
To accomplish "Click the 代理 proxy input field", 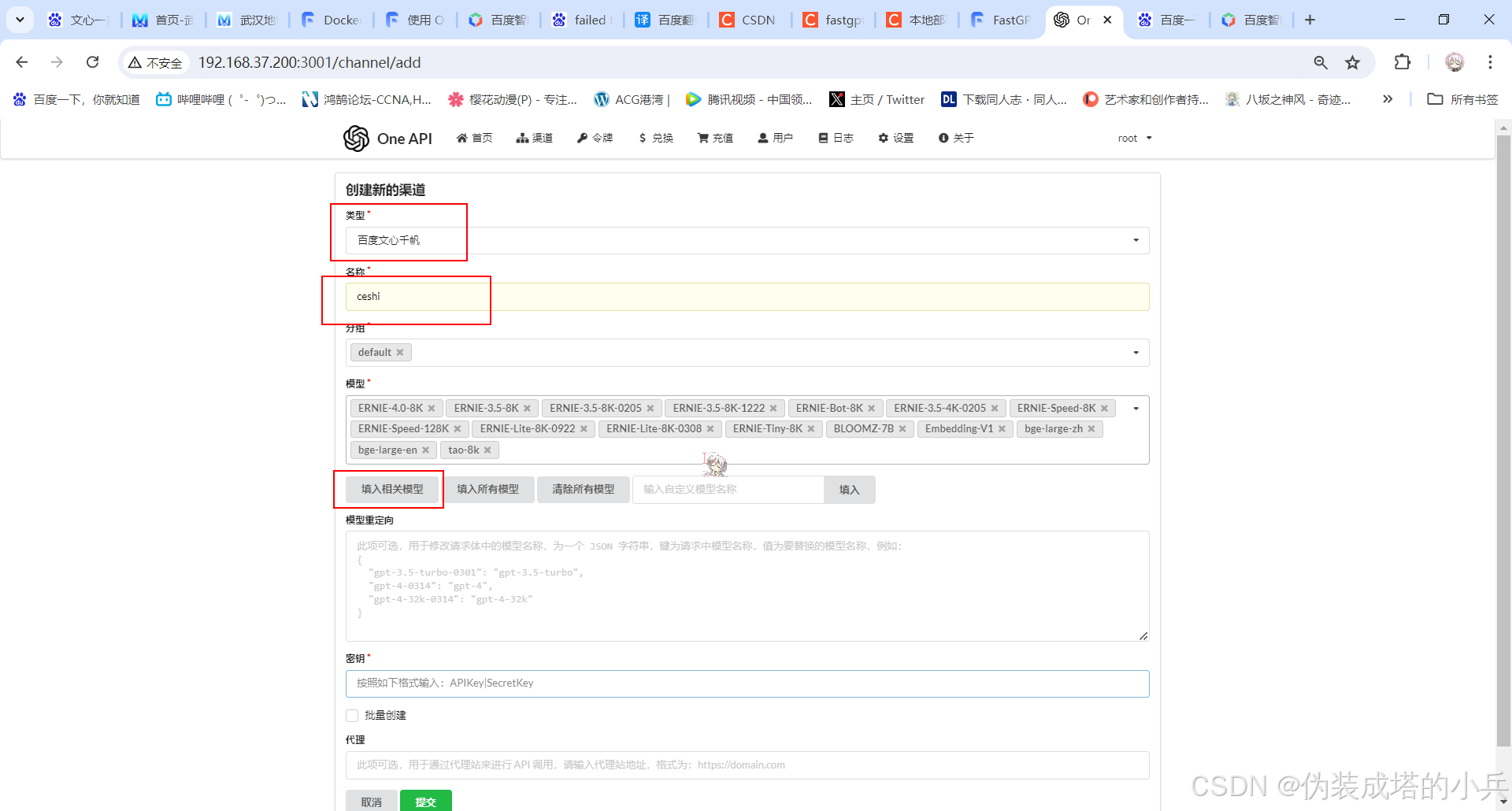I will pyautogui.click(x=747, y=765).
